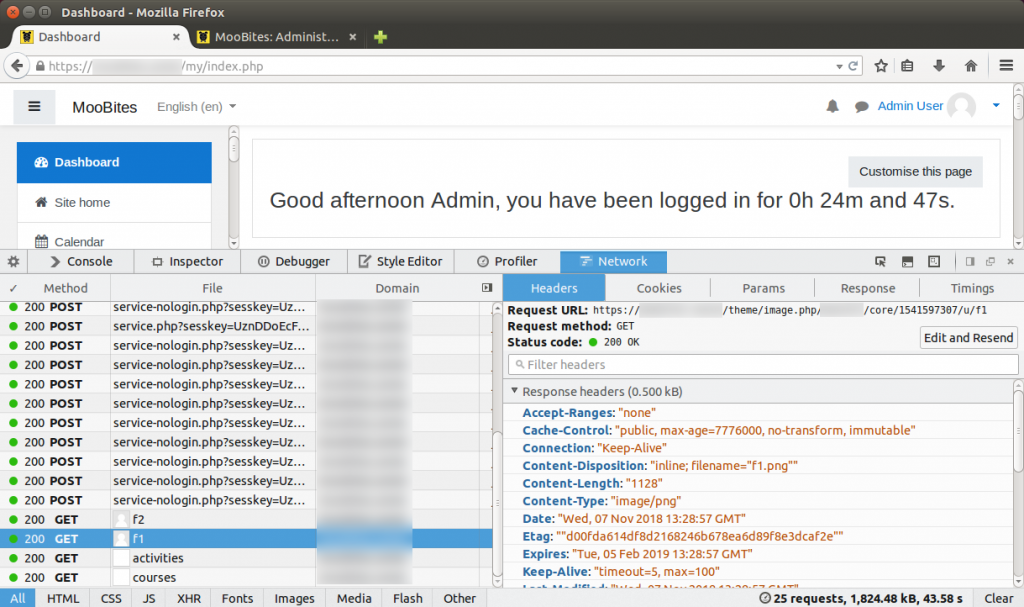This screenshot has height=607, width=1024.
Task: Go to Site home in the sidebar
Action: coord(114,203)
